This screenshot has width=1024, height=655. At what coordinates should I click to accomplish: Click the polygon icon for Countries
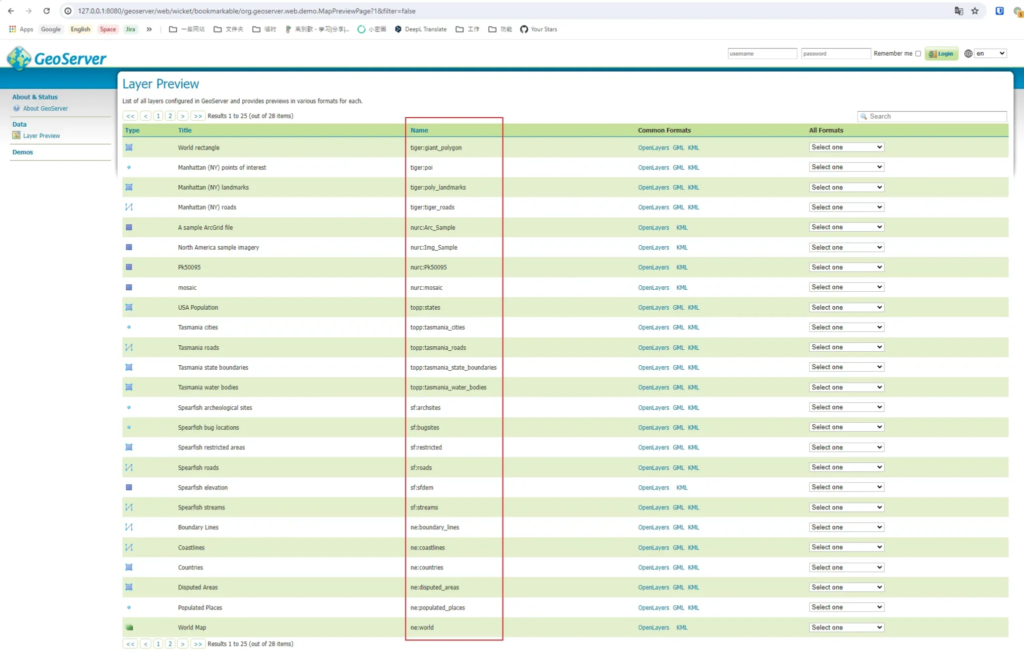click(x=129, y=567)
